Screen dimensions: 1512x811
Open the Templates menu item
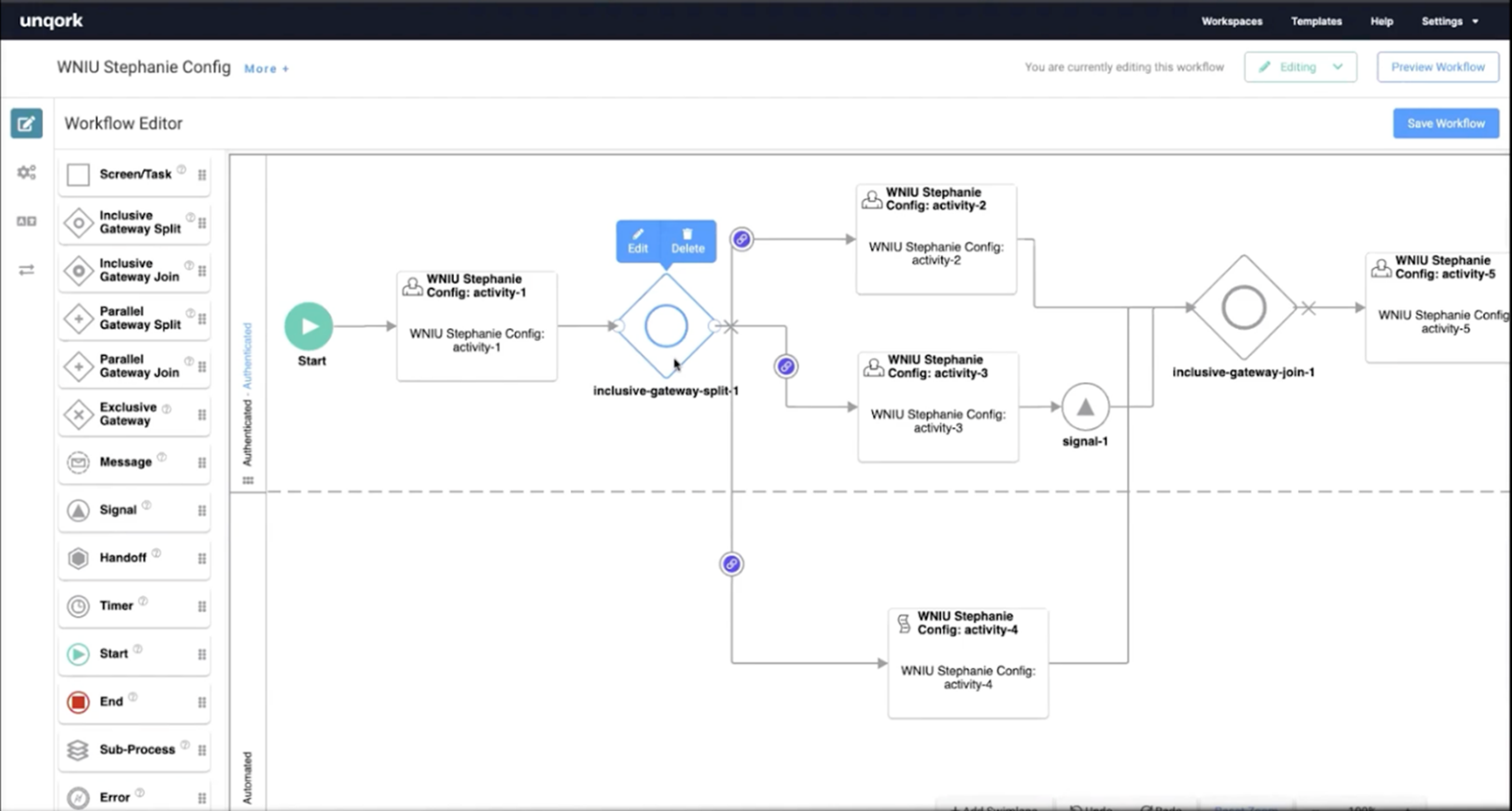point(1316,21)
